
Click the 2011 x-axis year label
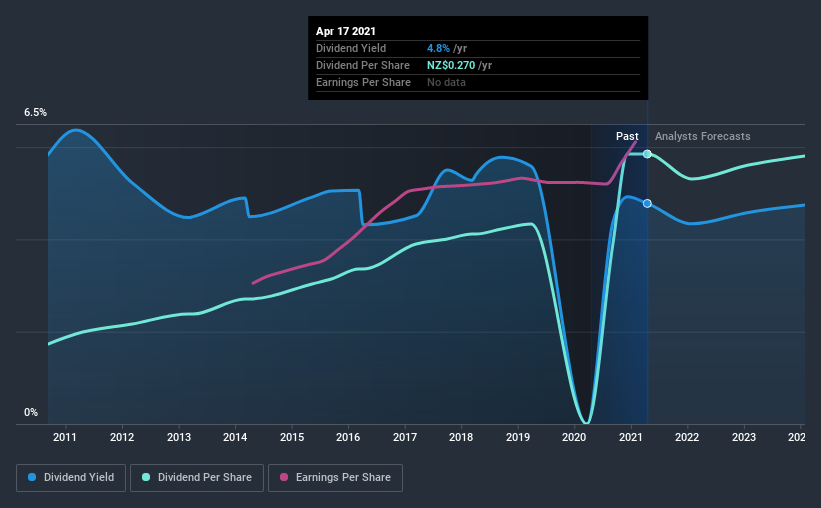point(65,437)
